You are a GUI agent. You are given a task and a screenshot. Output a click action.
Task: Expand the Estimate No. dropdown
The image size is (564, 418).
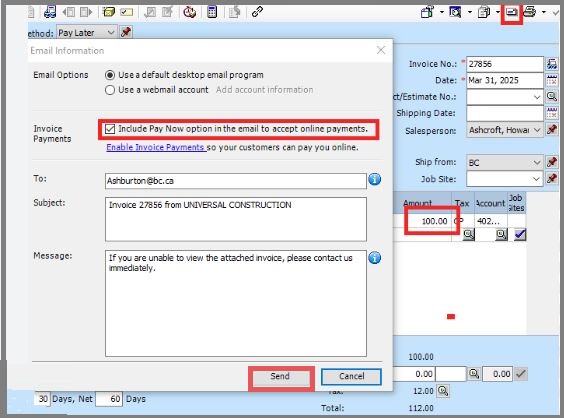coord(537,97)
